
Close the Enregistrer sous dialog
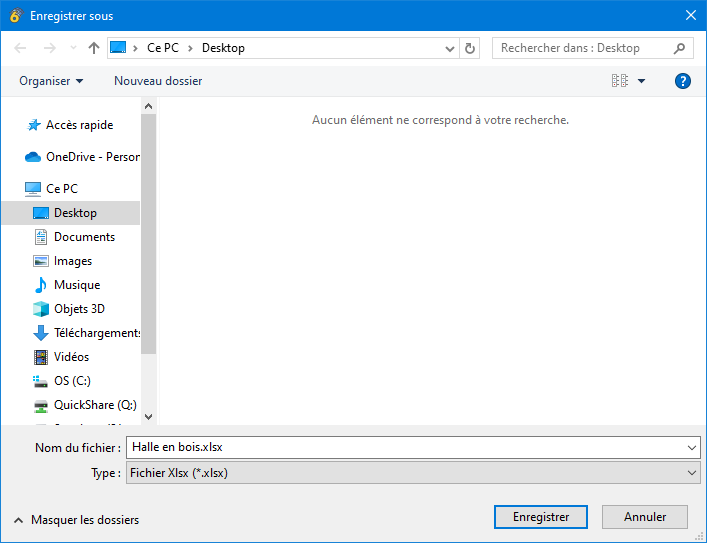point(691,15)
